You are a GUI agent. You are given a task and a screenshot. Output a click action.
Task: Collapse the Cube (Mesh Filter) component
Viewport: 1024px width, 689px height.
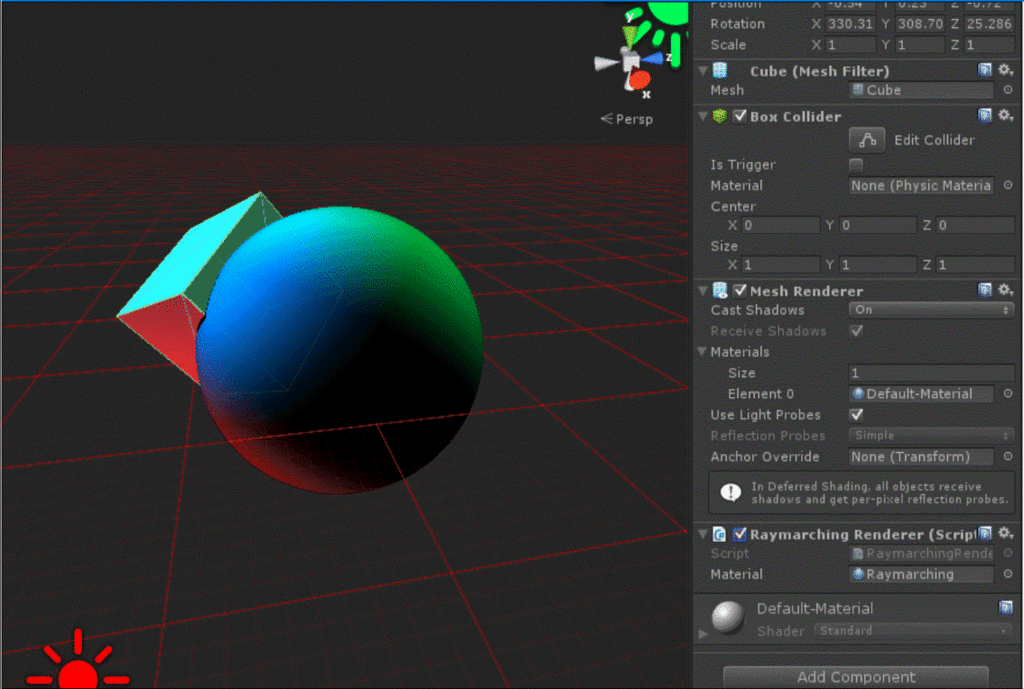pyautogui.click(x=703, y=71)
